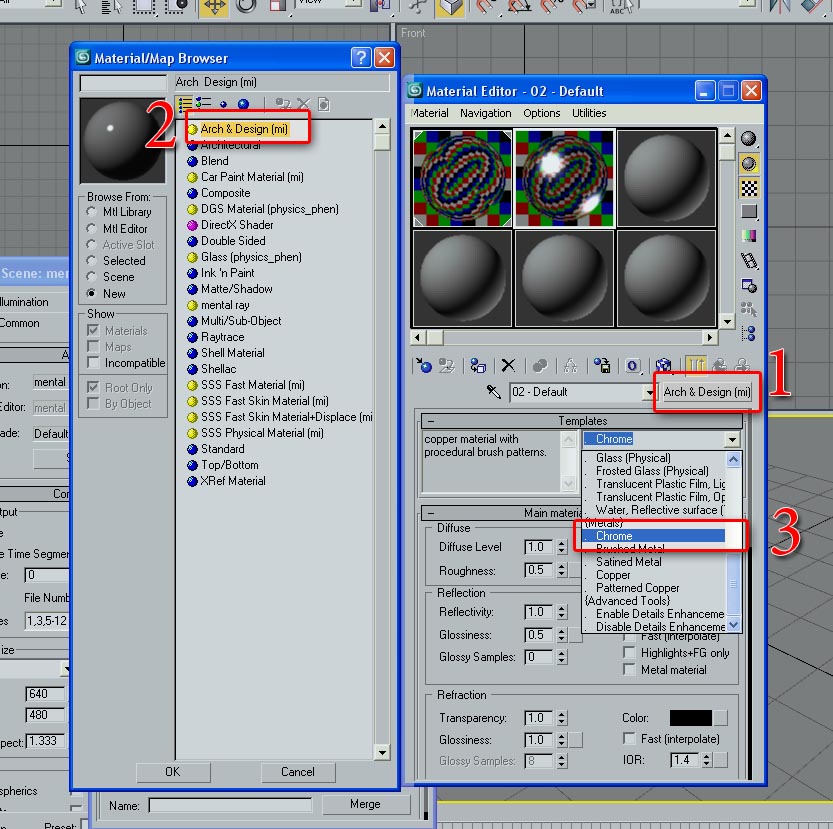Click Sample Type sphere icon in side toolbar
This screenshot has height=829, width=833.
coord(749,139)
